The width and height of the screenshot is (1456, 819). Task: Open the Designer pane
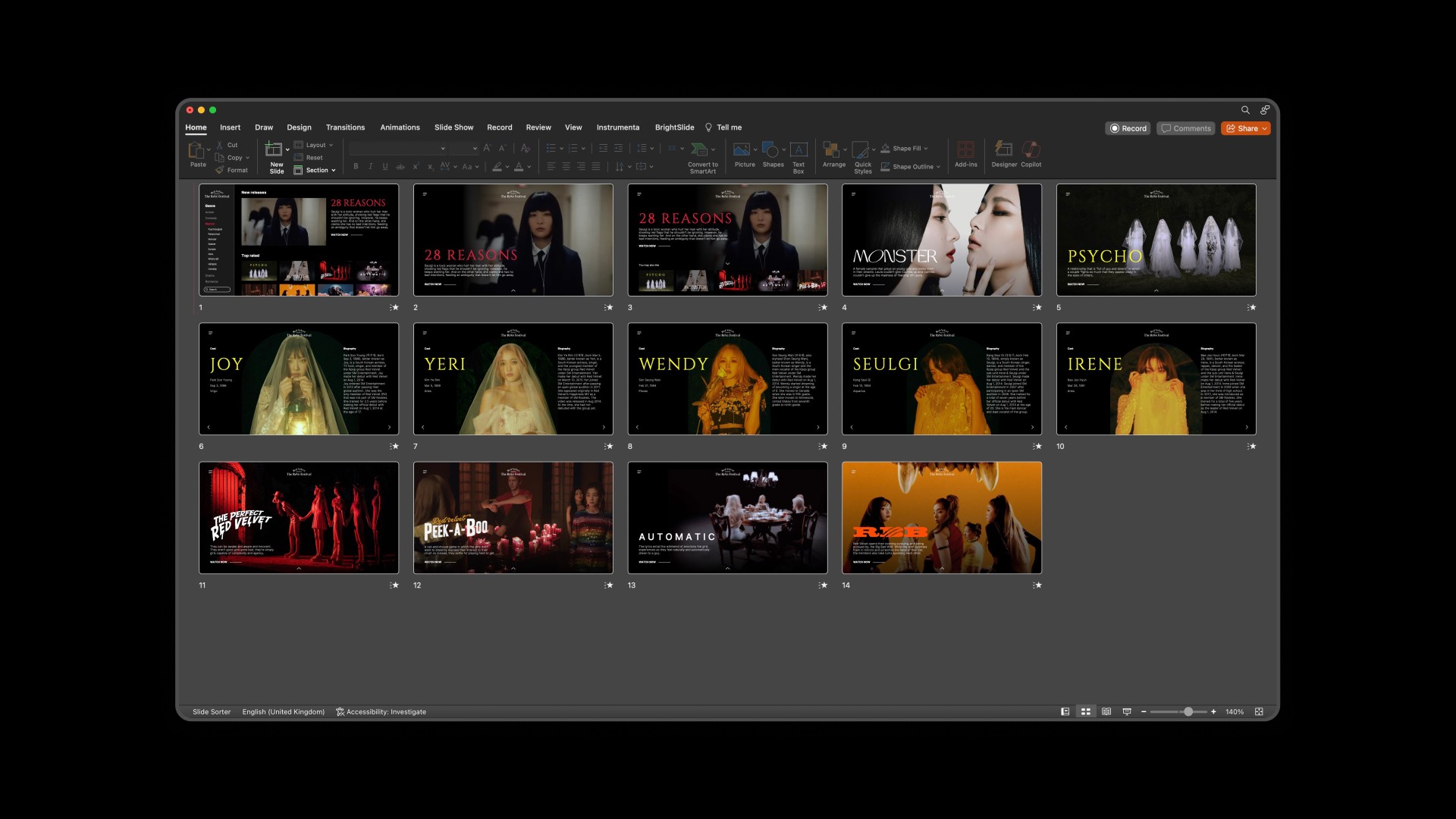click(1003, 149)
